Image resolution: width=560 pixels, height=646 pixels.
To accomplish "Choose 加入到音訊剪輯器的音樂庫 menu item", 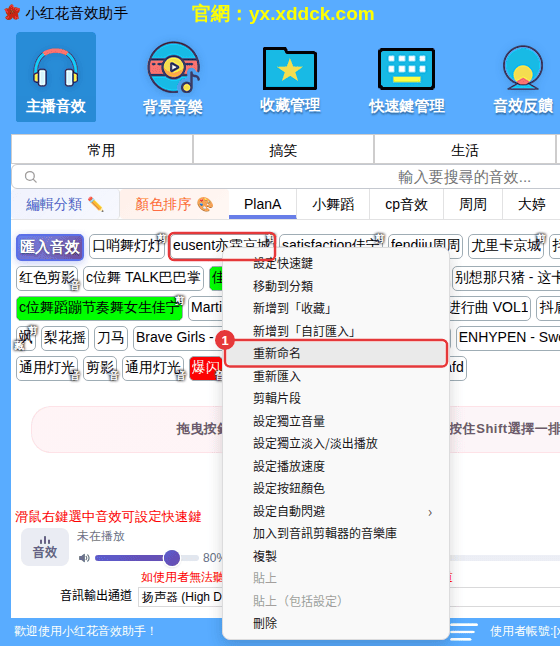I will click(336, 534).
